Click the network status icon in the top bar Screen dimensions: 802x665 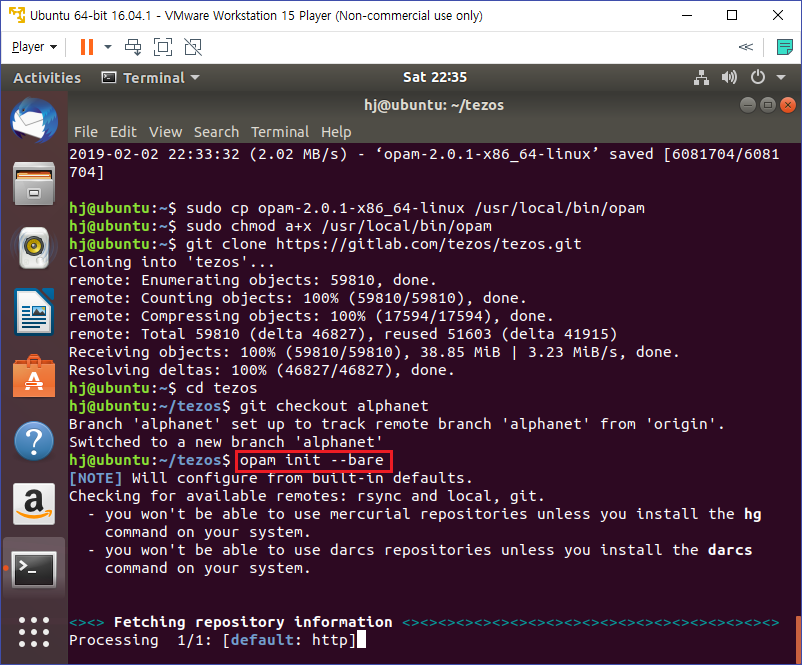(701, 78)
